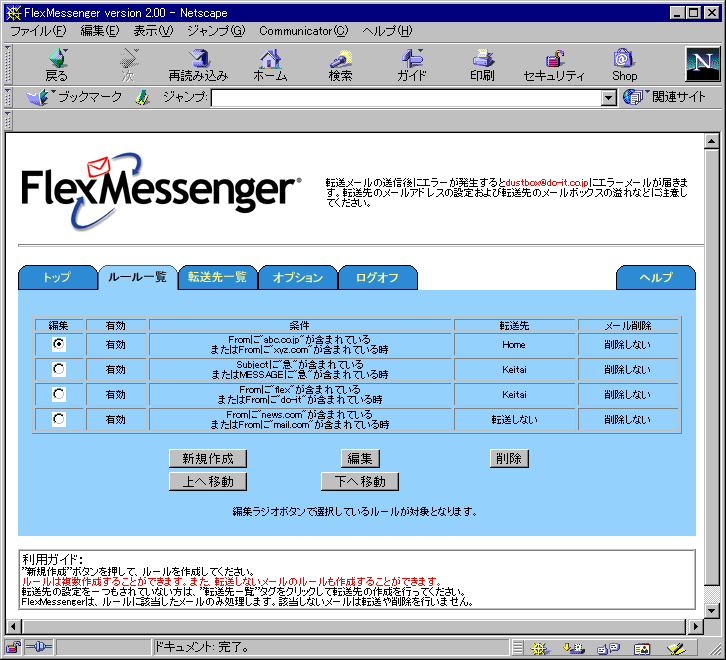726x660 pixels.
Task: Click status text ドキュメント: 完了。
Action: pyautogui.click(x=201, y=647)
